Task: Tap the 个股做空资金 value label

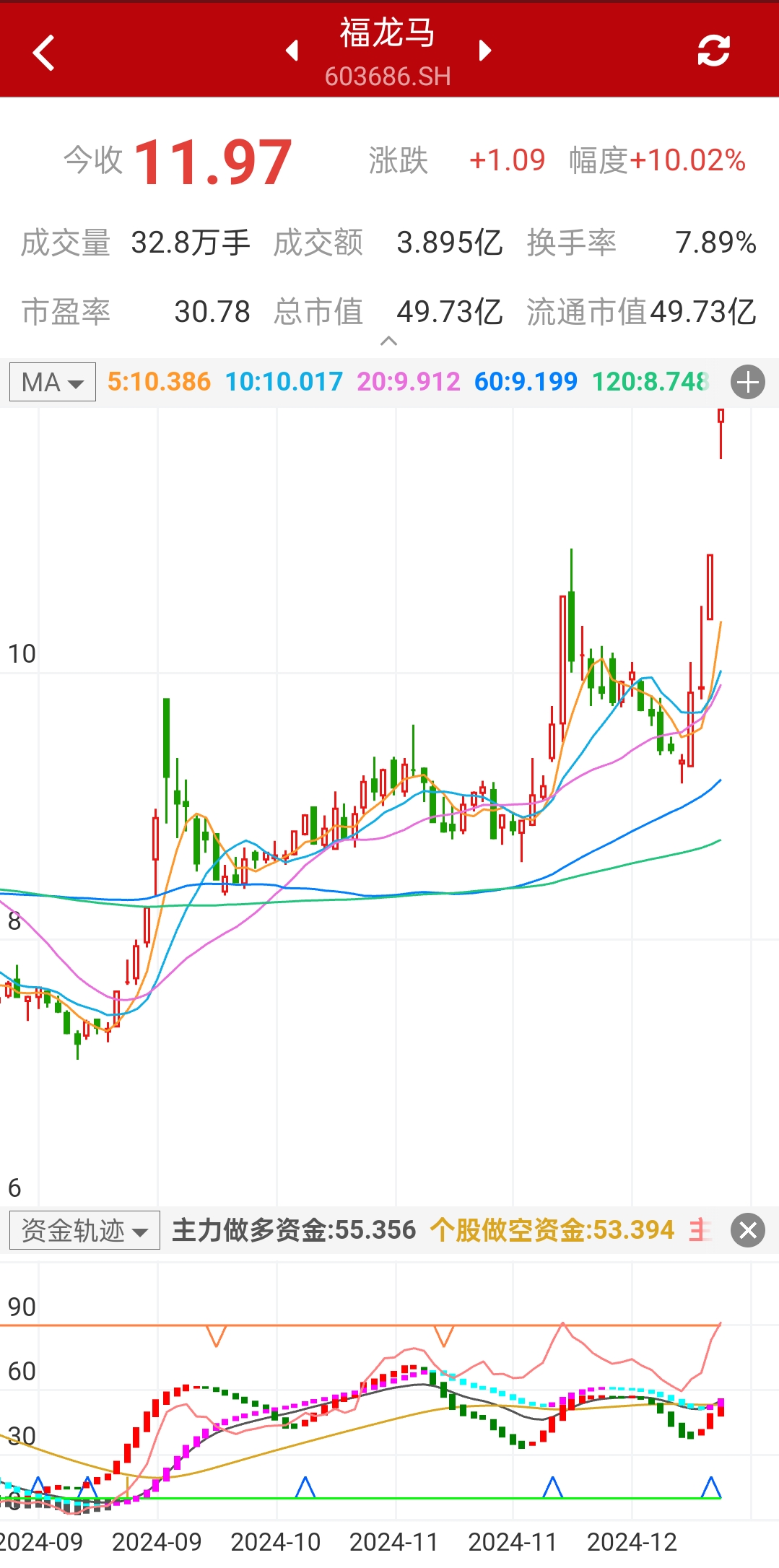Action: [552, 1230]
